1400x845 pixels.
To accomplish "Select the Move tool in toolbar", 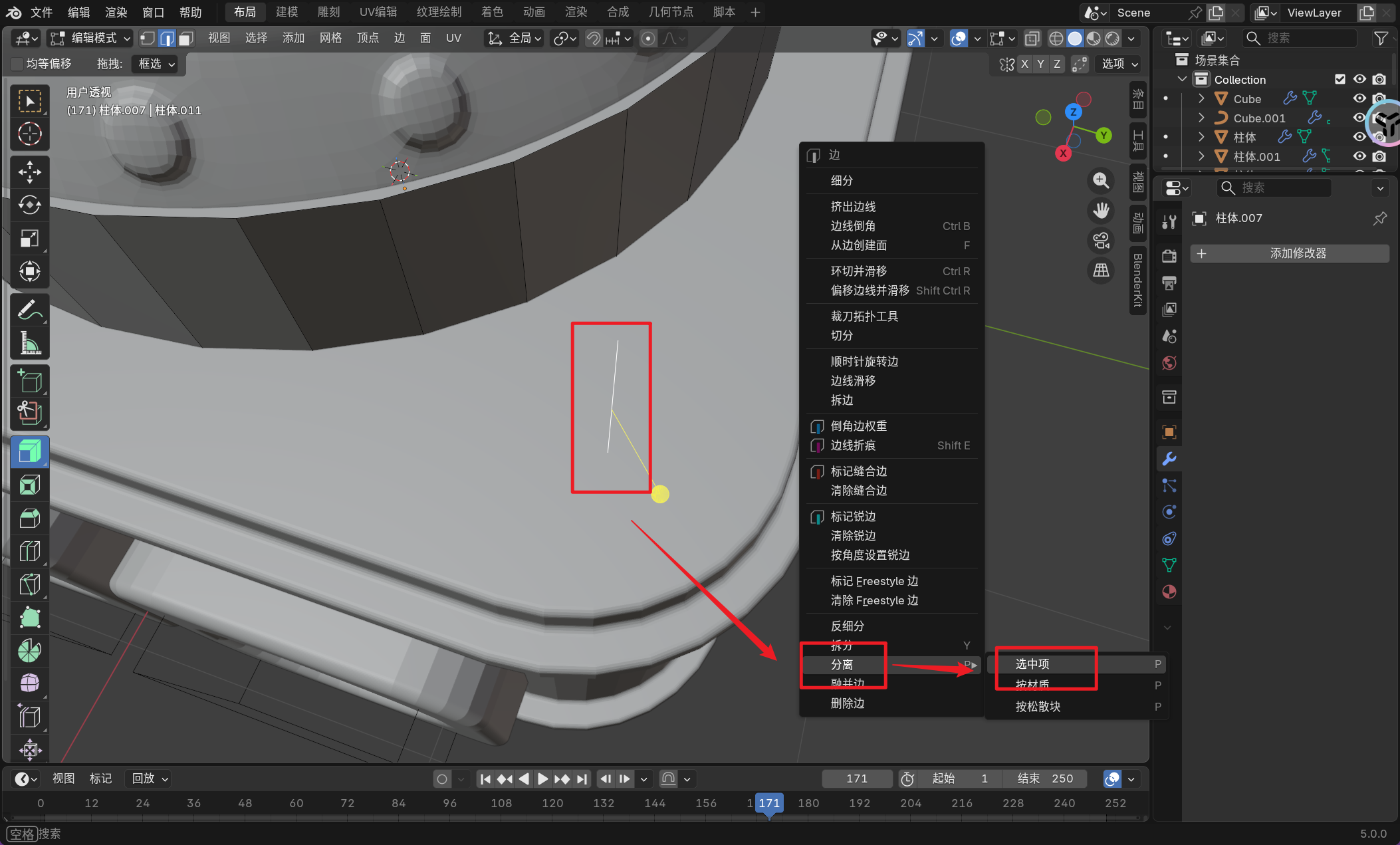I will tap(29, 172).
